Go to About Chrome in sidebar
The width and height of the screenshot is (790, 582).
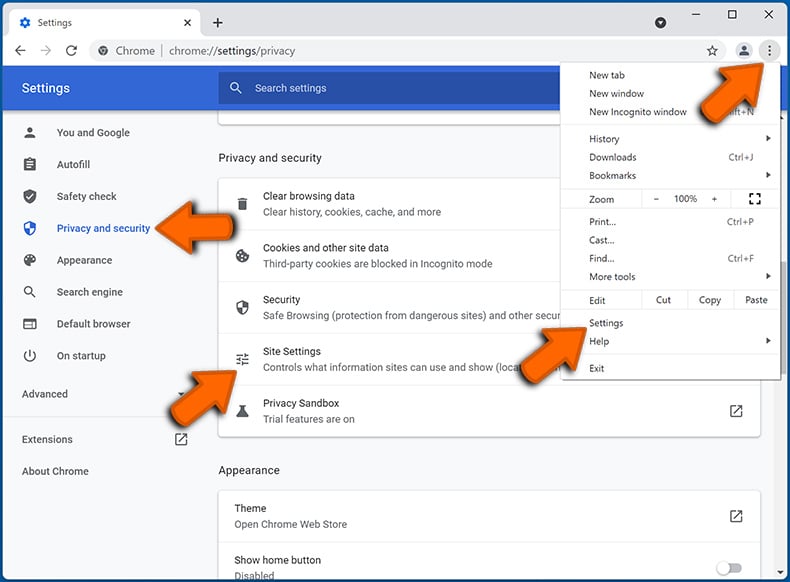click(55, 471)
